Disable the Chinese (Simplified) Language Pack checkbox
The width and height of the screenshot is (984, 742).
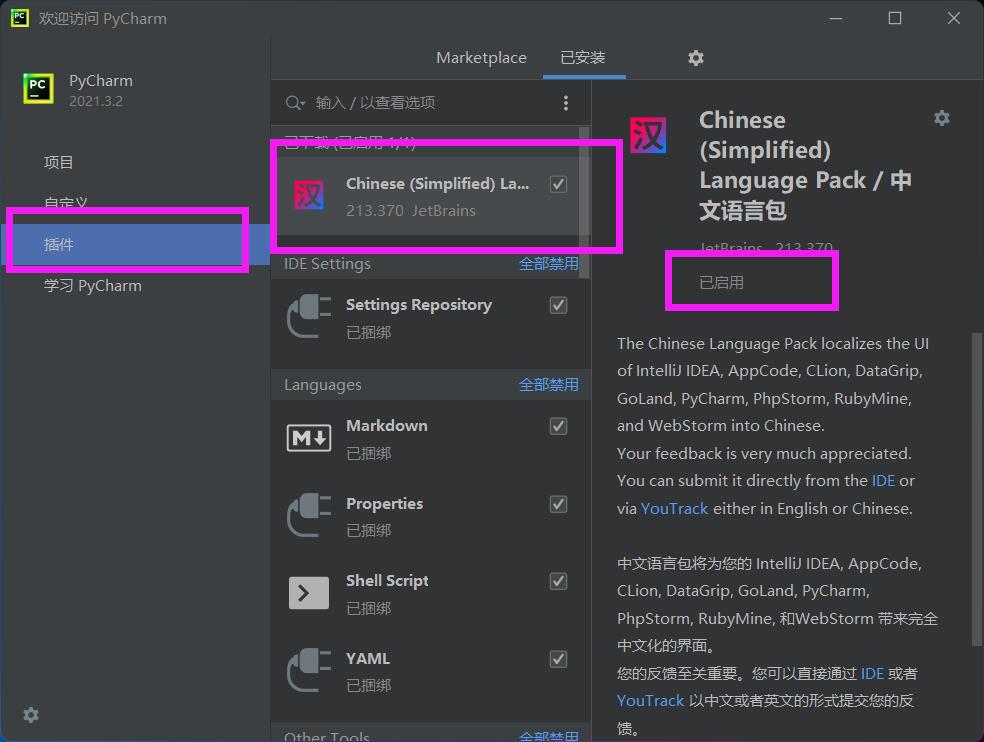coord(559,184)
